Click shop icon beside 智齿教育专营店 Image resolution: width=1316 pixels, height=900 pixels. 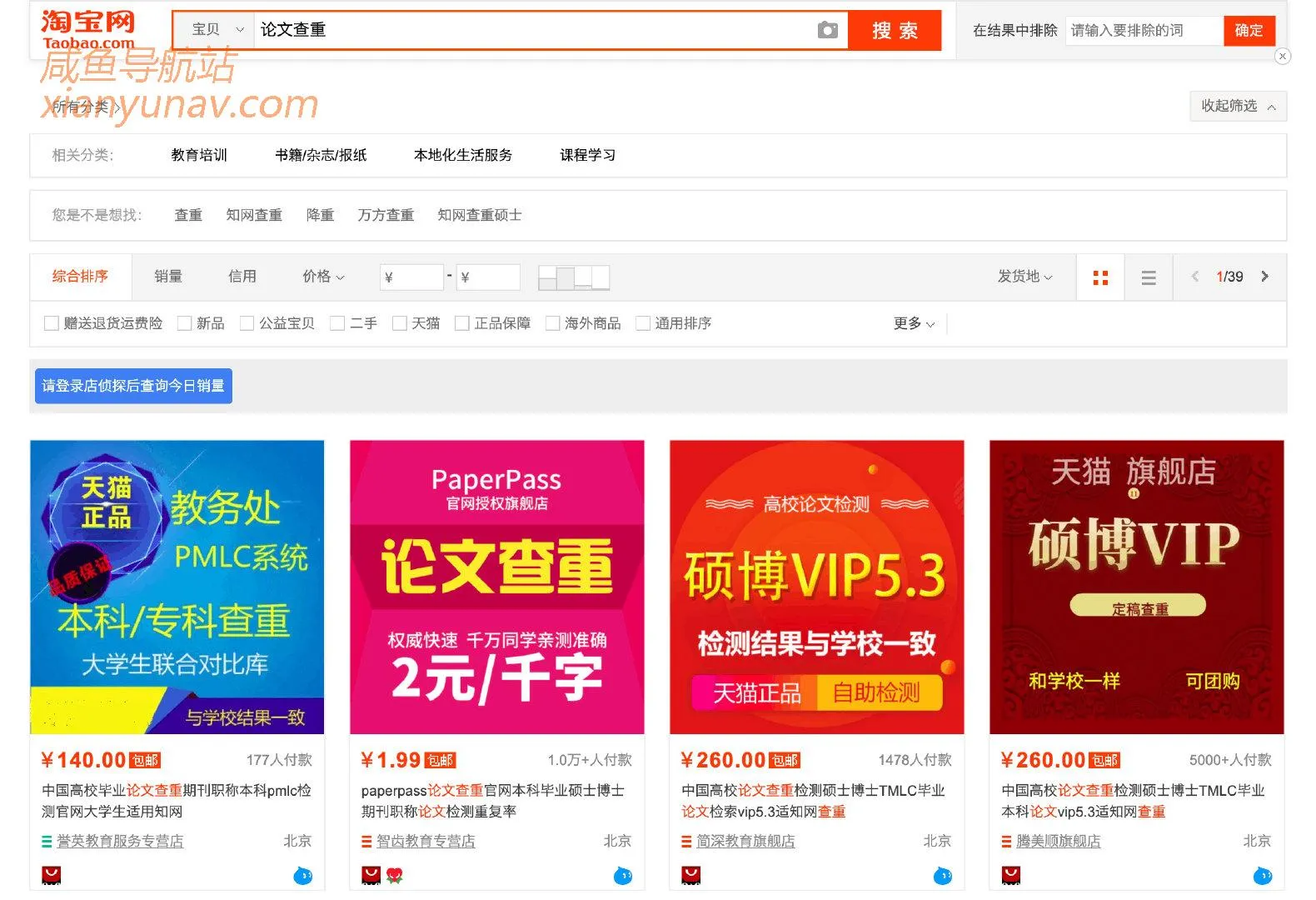coord(366,842)
